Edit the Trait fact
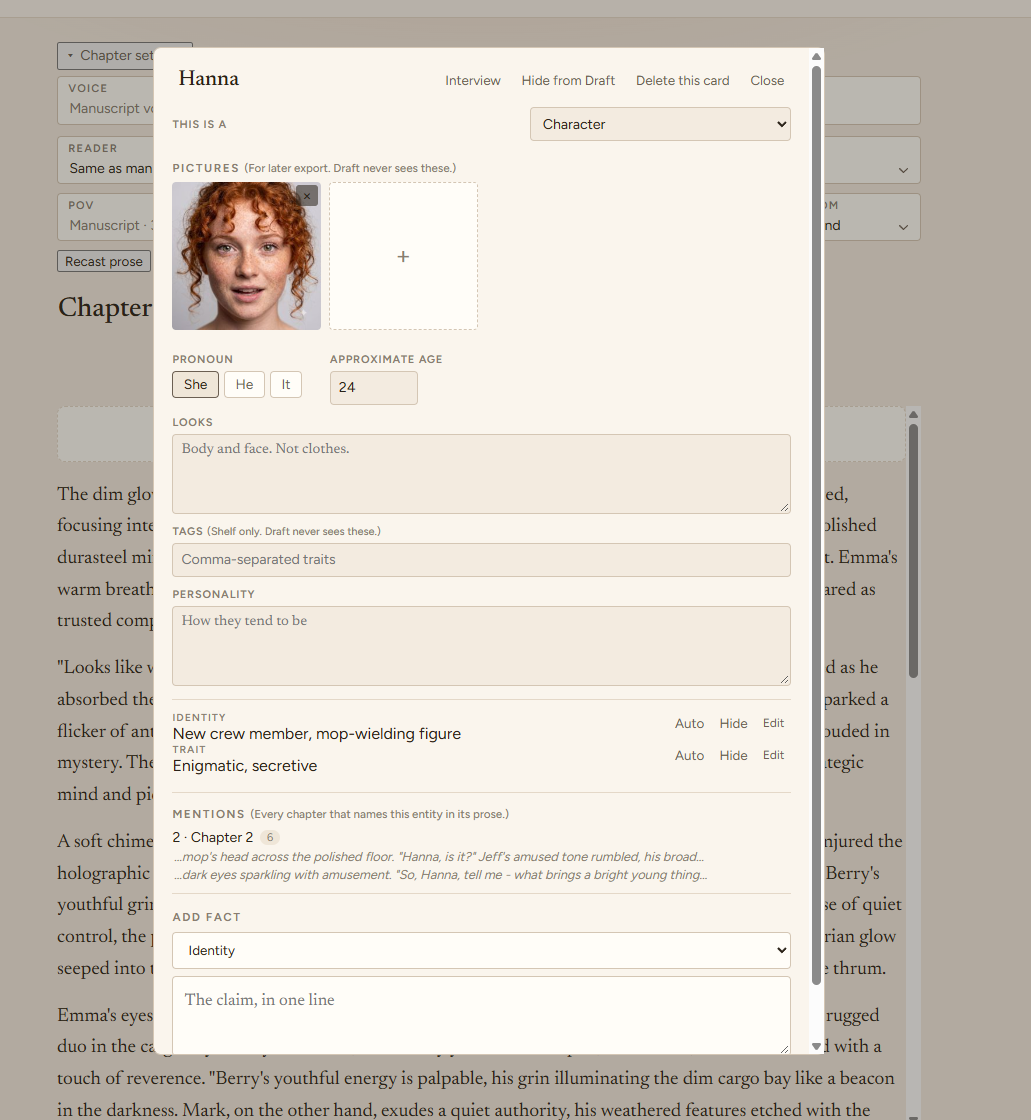 click(x=773, y=755)
